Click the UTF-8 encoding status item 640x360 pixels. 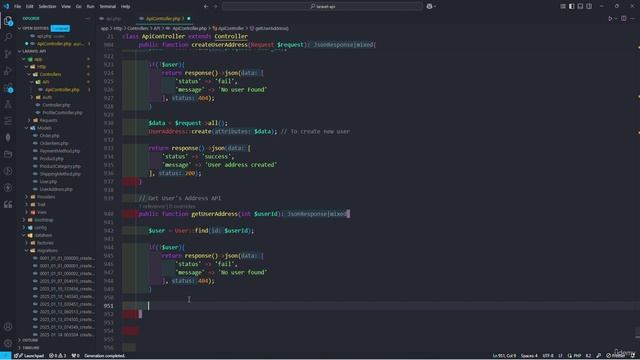pyautogui.click(x=548, y=356)
